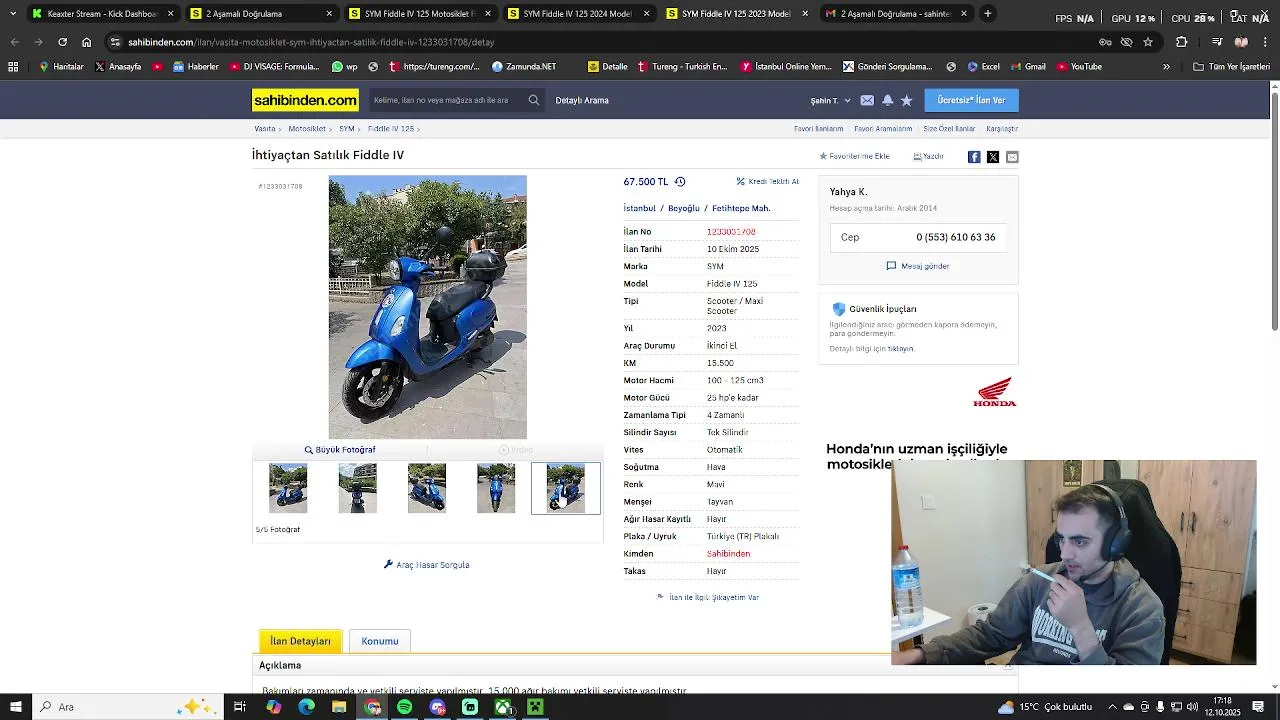Click Ücretsiz İlan Ver button
The width and height of the screenshot is (1280, 720).
coord(971,100)
